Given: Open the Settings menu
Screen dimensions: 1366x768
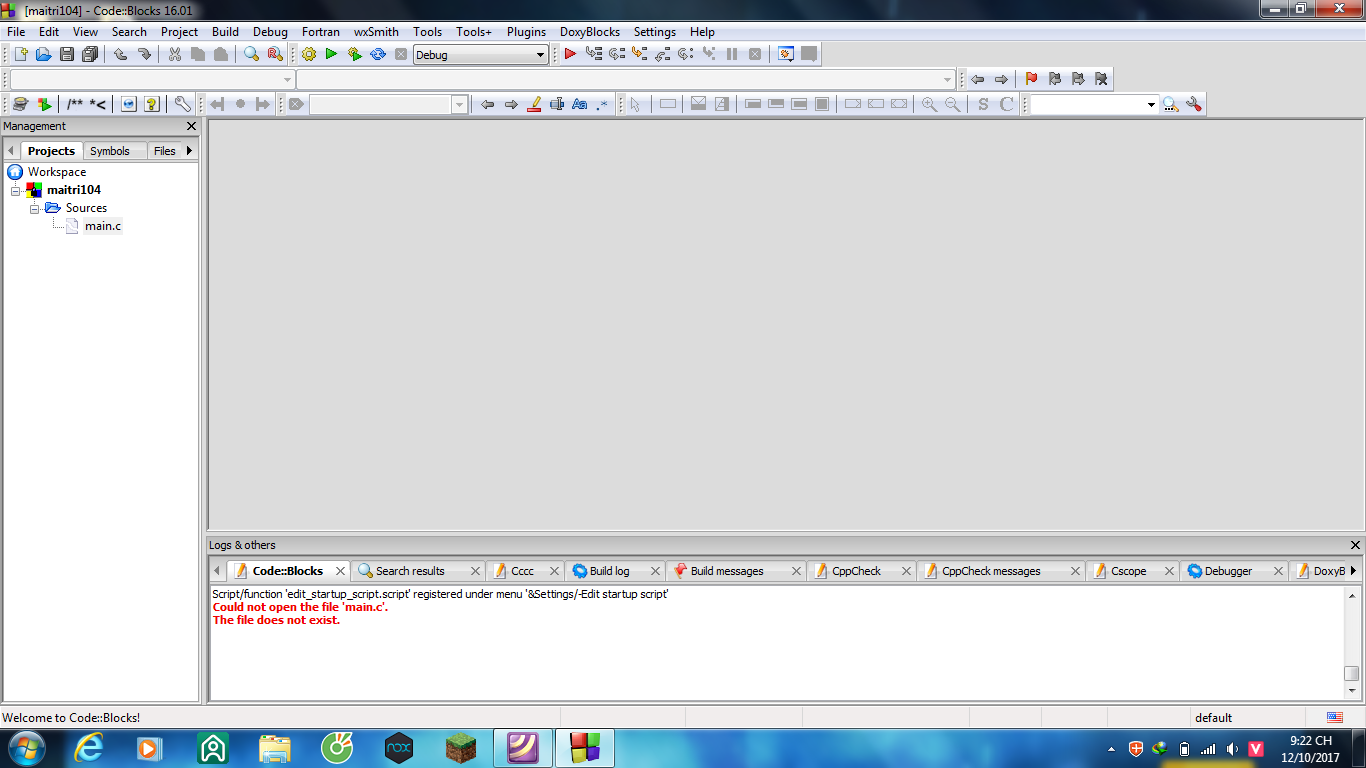Looking at the screenshot, I should pos(655,32).
